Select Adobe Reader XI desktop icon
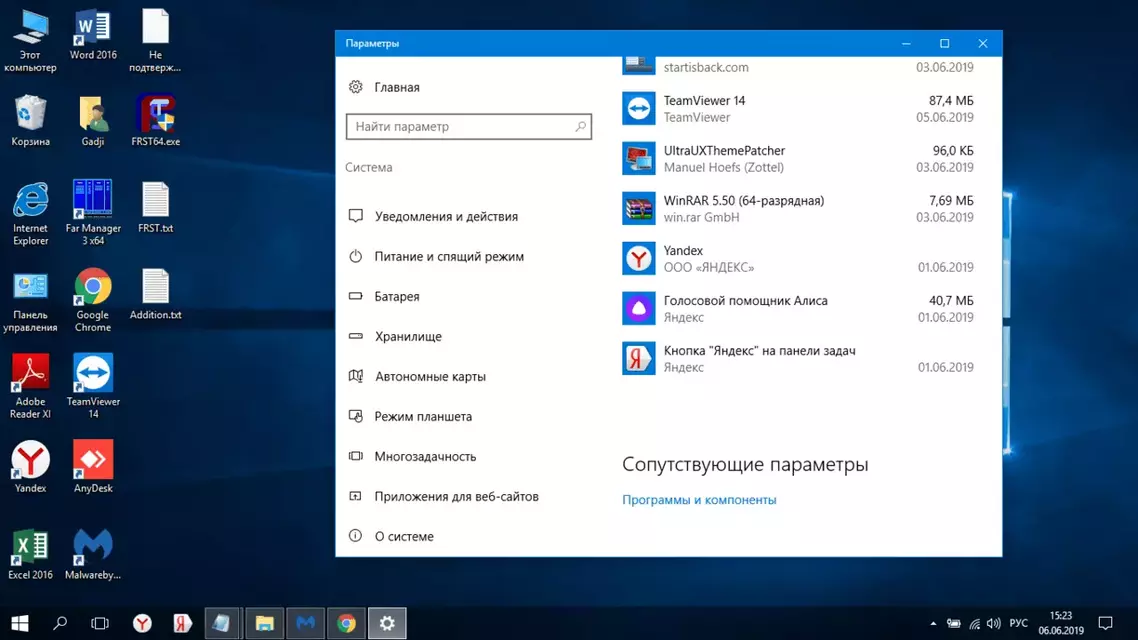Image resolution: width=1138 pixels, height=640 pixels. [x=30, y=387]
